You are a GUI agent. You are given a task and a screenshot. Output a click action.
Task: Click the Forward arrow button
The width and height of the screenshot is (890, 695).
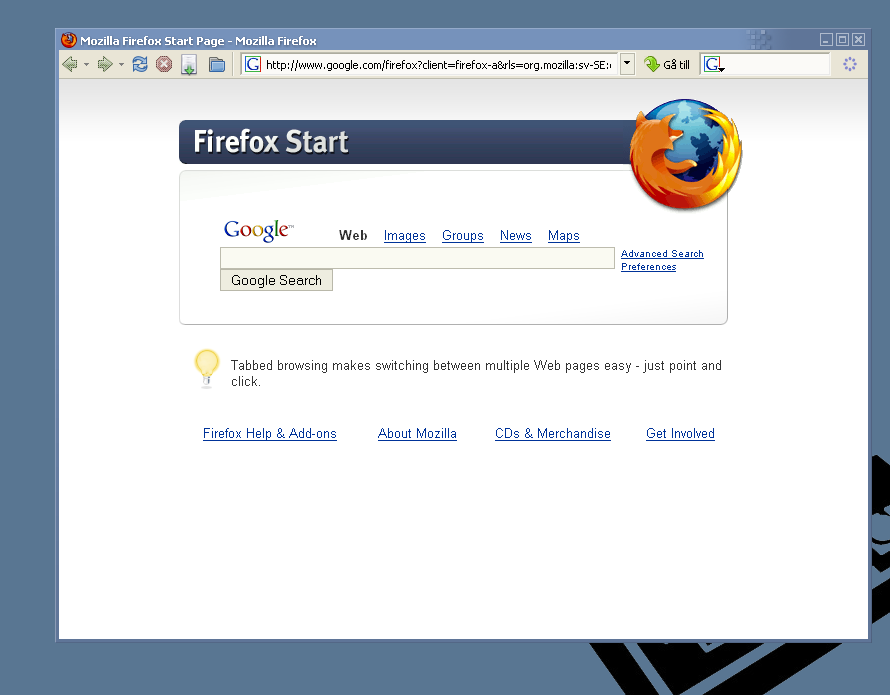[x=105, y=64]
